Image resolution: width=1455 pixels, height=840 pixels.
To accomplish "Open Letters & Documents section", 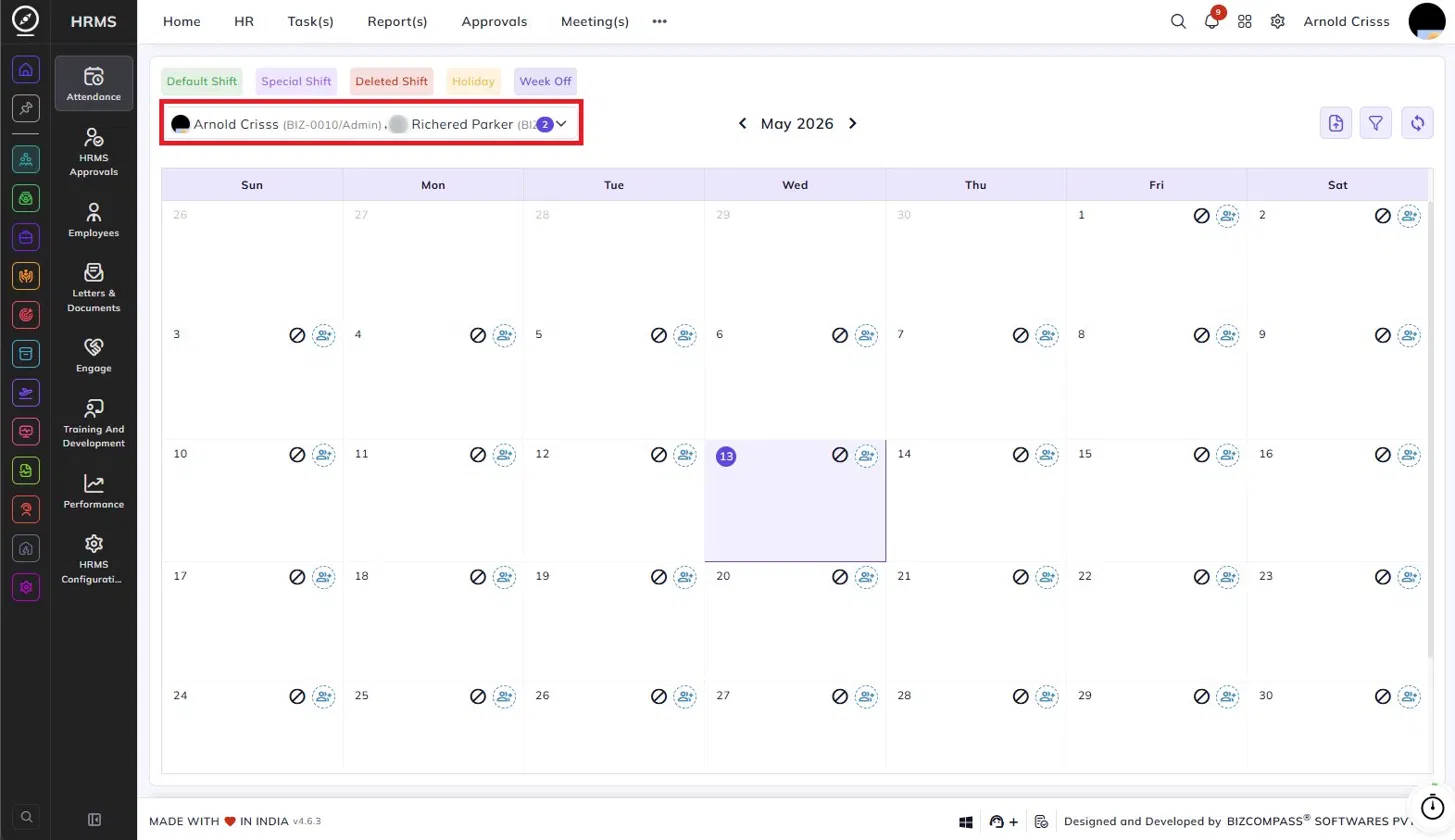I will (x=94, y=288).
